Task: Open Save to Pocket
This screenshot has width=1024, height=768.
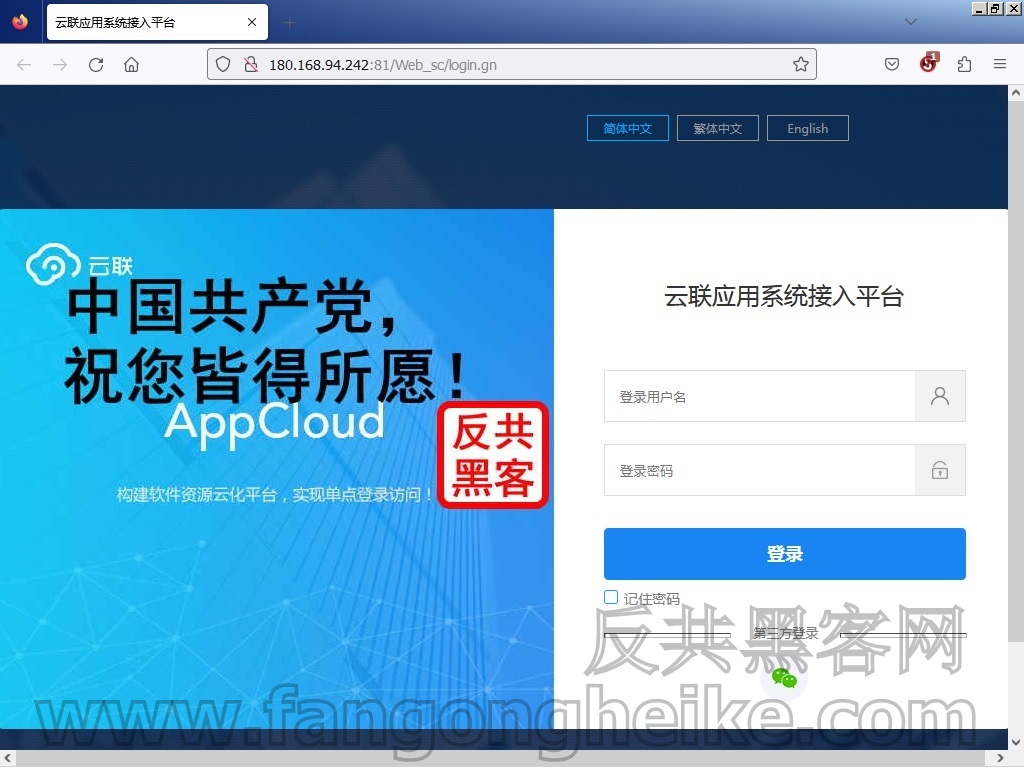Action: click(x=891, y=64)
